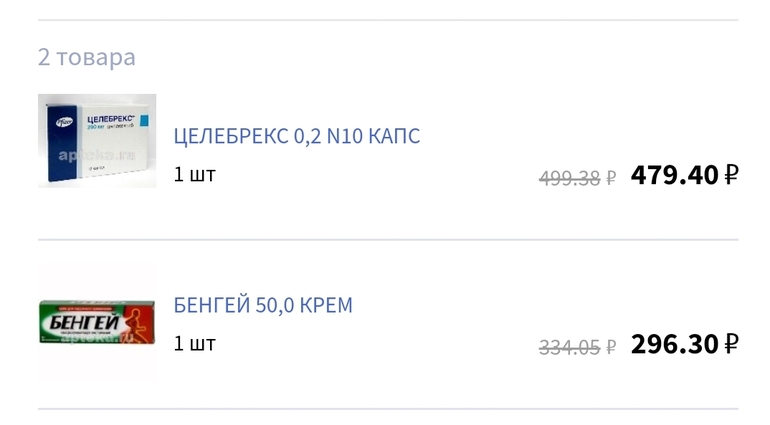Click the Celebrex price 479.40
The height and width of the screenshot is (425, 770).
click(674, 175)
